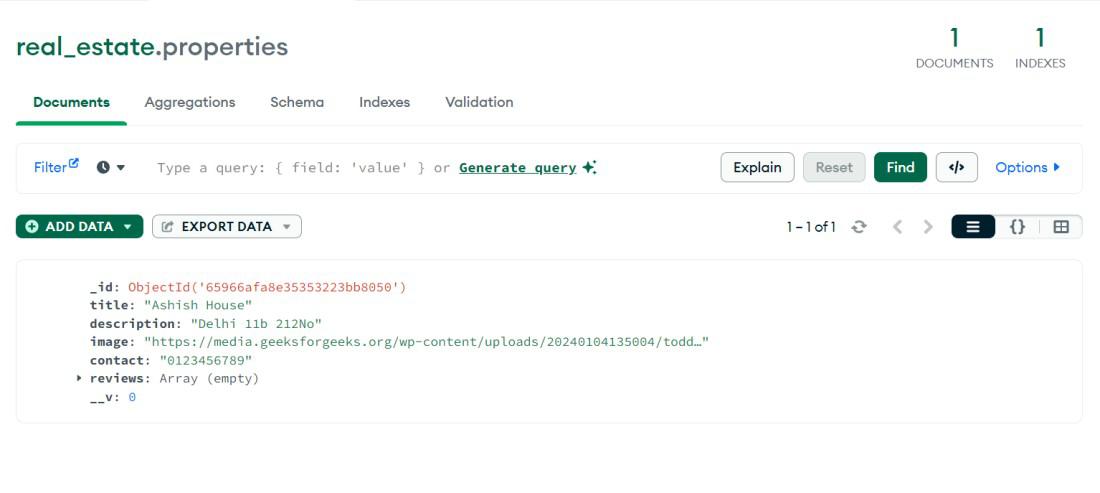
Task: Click the Generate query link
Action: (517, 167)
